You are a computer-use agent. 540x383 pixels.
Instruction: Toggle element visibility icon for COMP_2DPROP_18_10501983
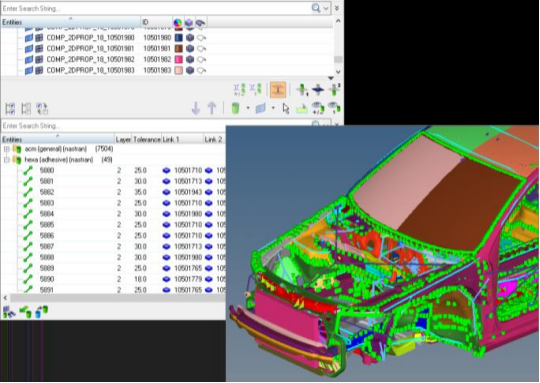[190, 70]
